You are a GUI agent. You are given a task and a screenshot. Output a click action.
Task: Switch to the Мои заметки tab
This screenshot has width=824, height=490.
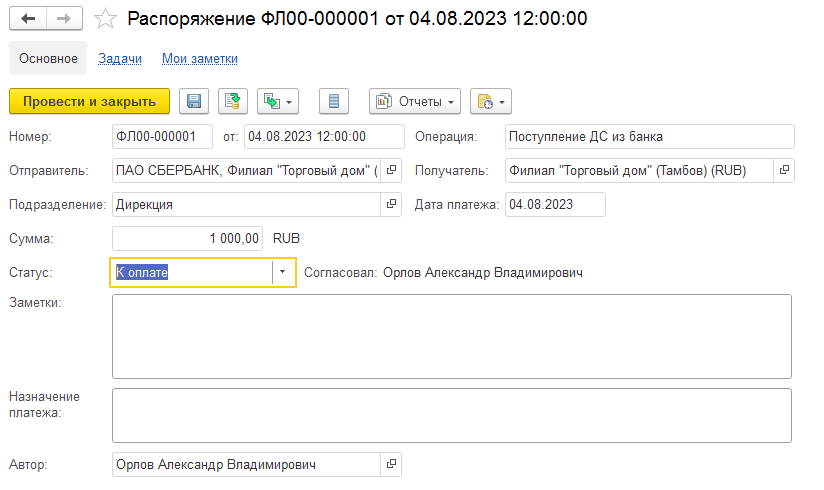tap(199, 59)
